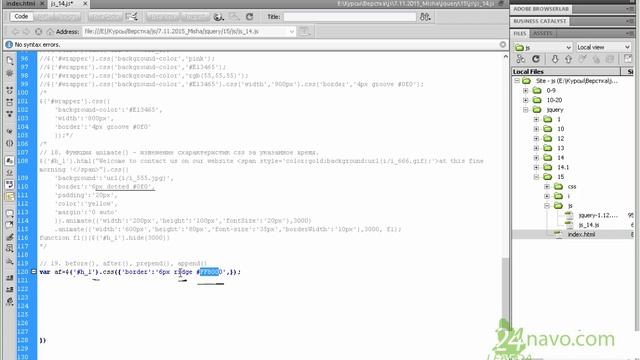Expand Files panel to show local and remote
The width and height of the screenshot is (640, 360).
pyautogui.click(x=628, y=60)
